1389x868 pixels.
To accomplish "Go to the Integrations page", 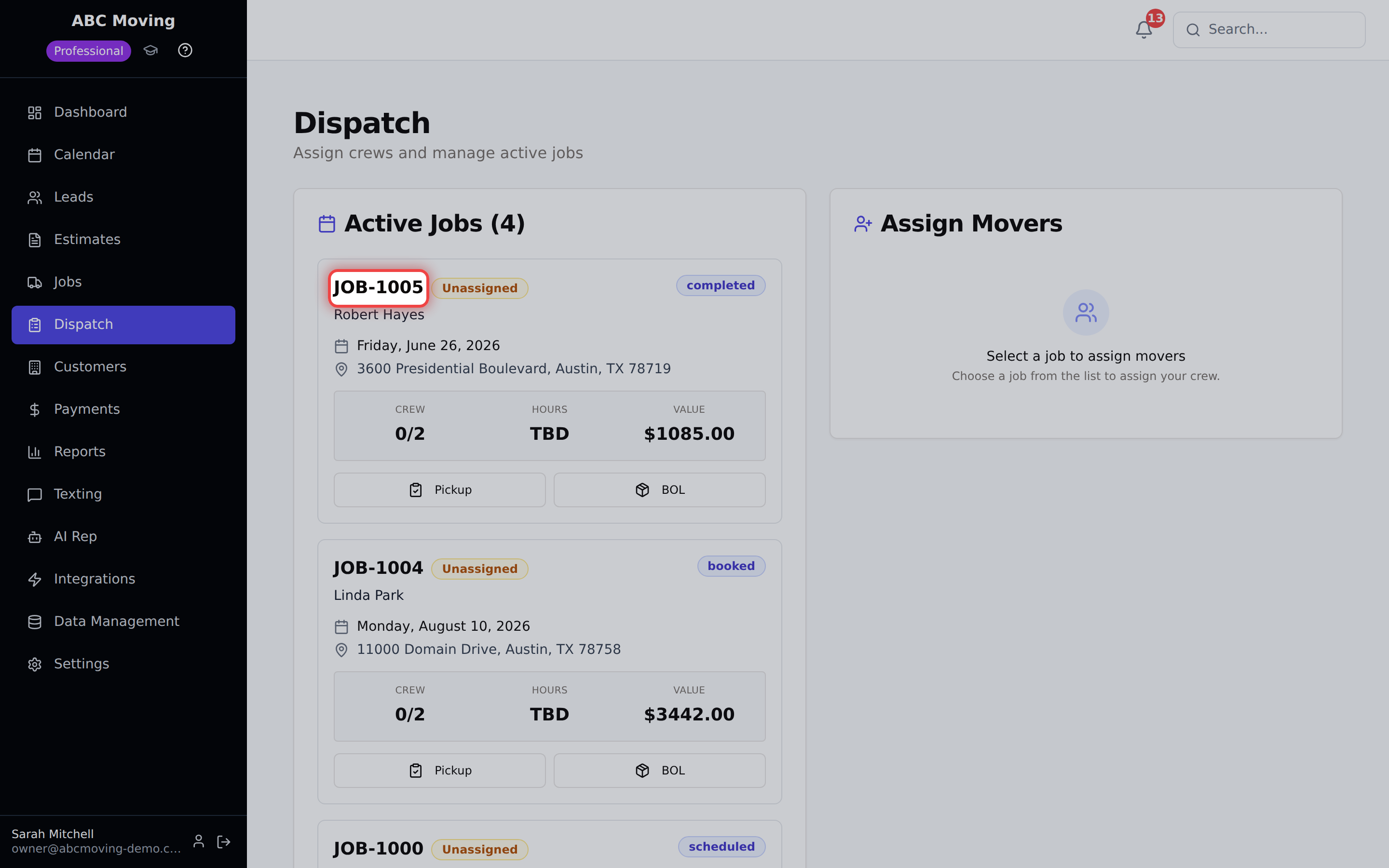I will tap(123, 580).
